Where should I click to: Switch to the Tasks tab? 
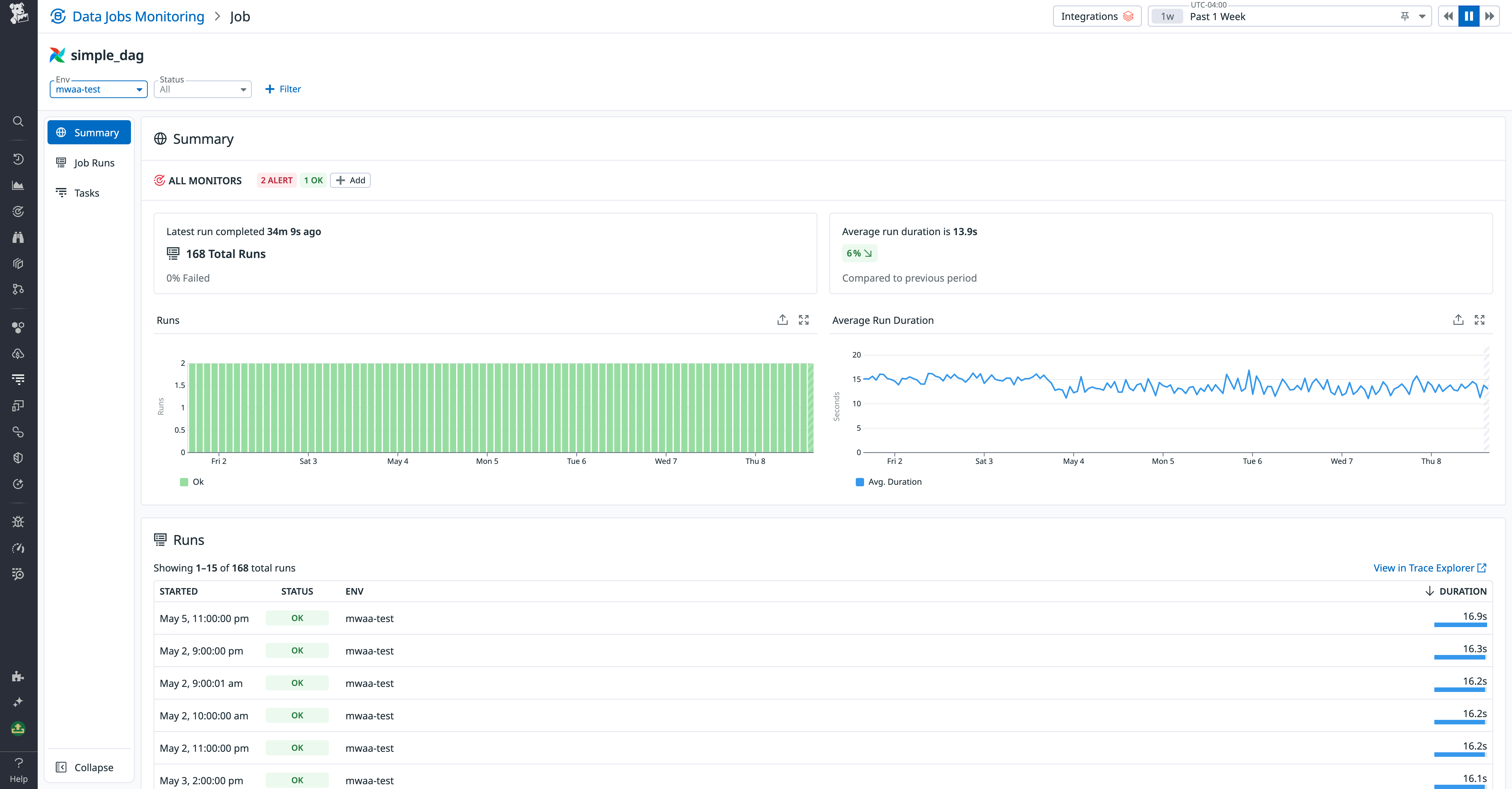(x=86, y=193)
